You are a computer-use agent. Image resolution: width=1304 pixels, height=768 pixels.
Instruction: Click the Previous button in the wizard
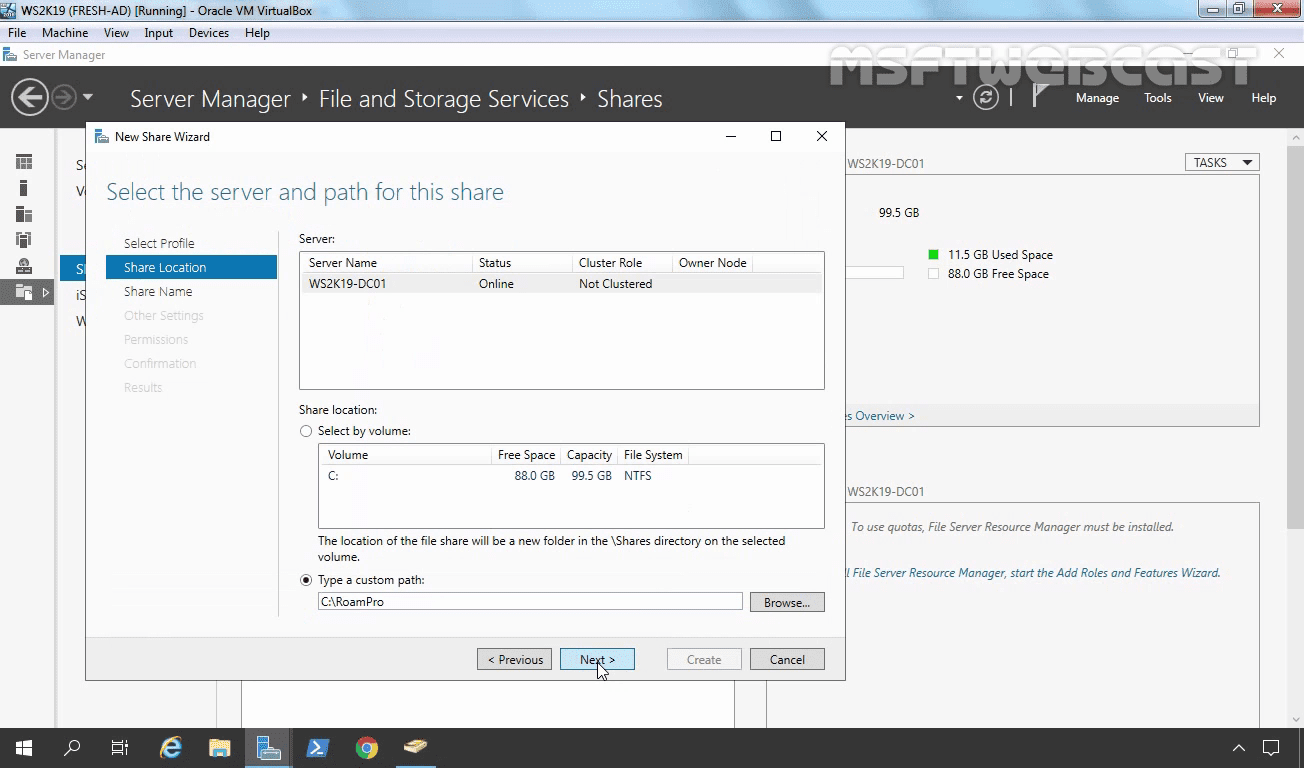tap(515, 659)
